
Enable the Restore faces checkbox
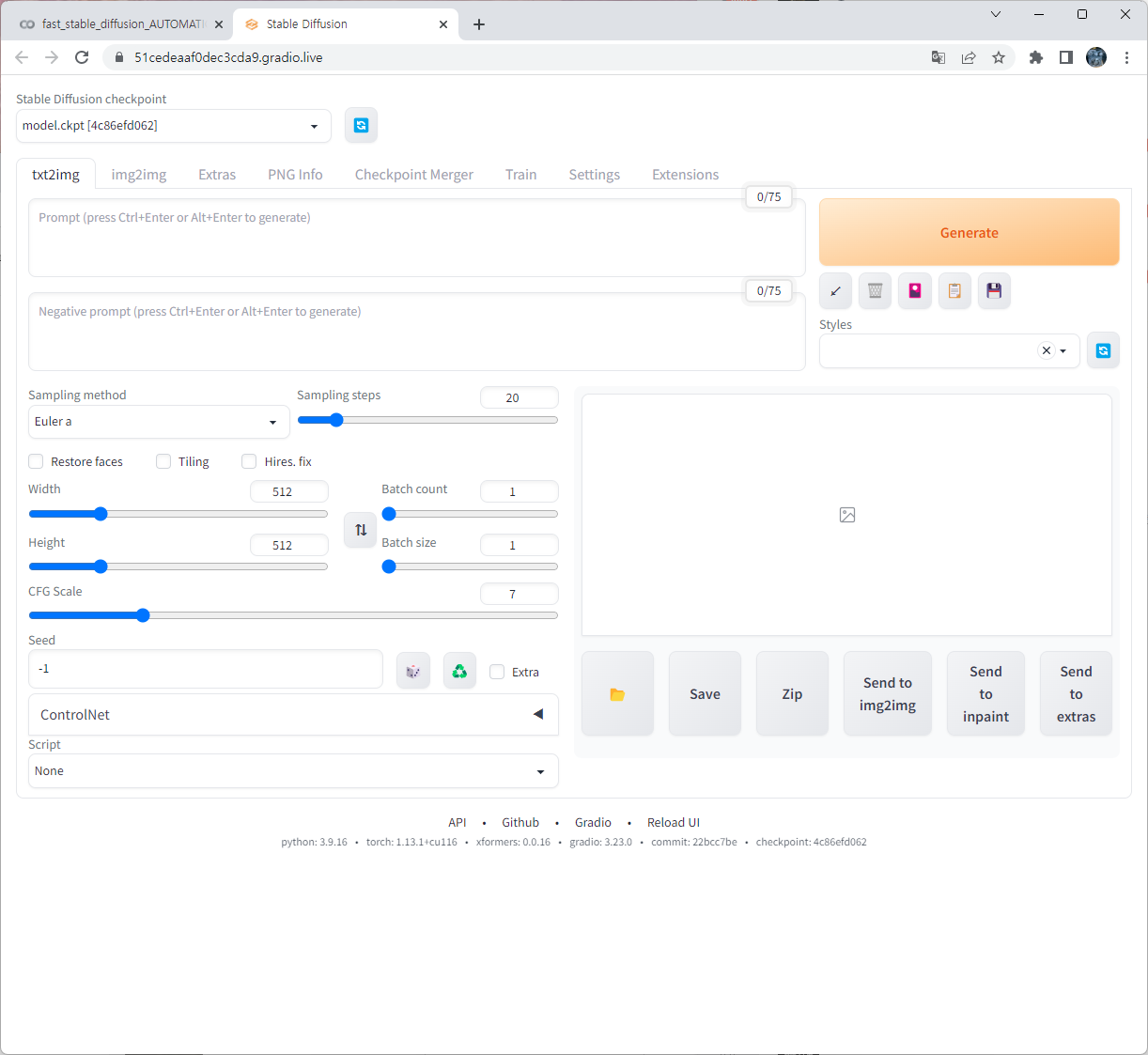point(35,461)
